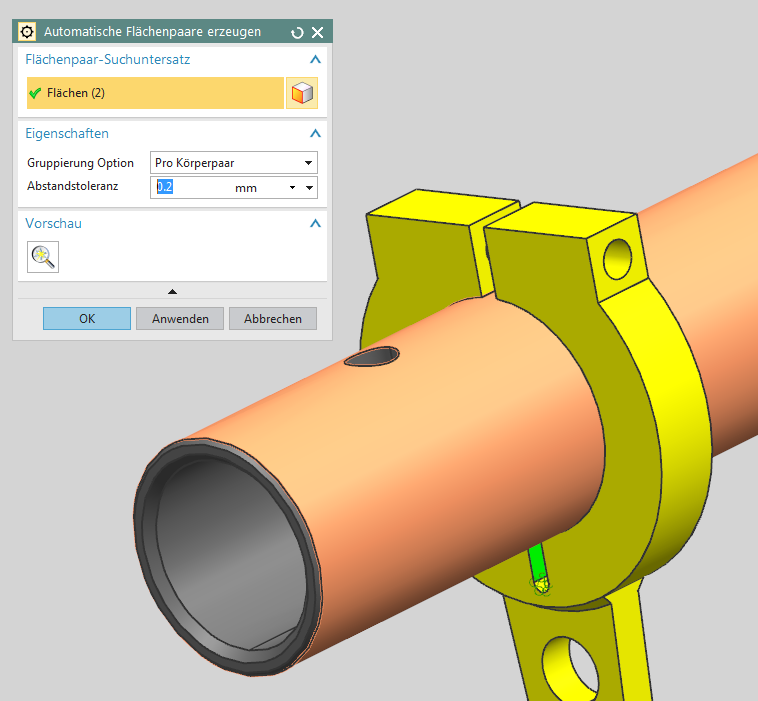Click the Vorschau heading text

pyautogui.click(x=54, y=223)
